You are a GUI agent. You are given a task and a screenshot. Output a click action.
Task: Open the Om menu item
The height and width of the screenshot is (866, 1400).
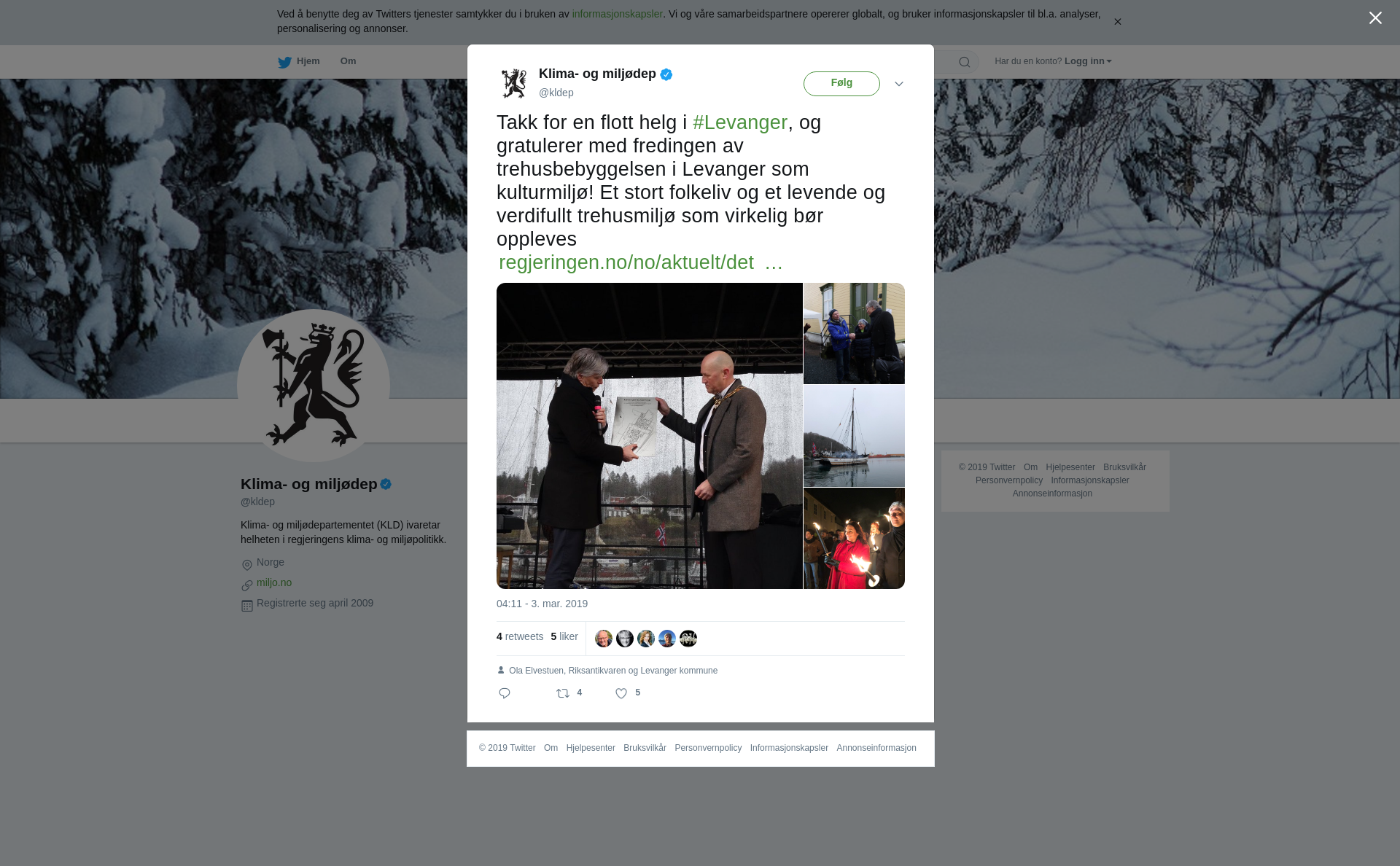[x=348, y=61]
